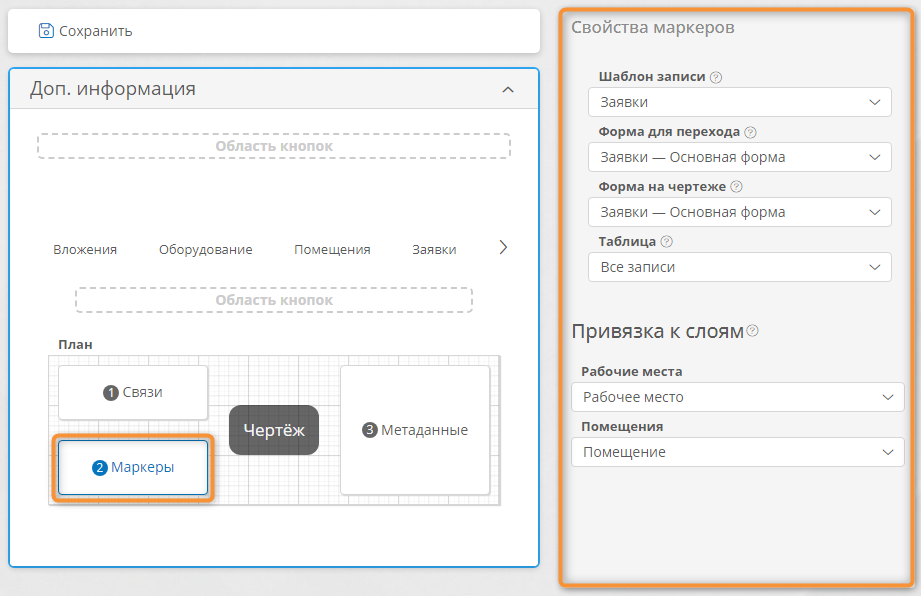
Task: Collapse the Доп. информация section
Action: click(x=508, y=90)
